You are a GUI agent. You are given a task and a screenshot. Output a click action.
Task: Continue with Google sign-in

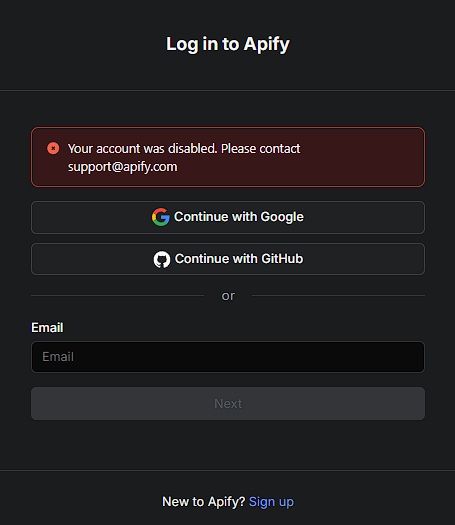[228, 217]
